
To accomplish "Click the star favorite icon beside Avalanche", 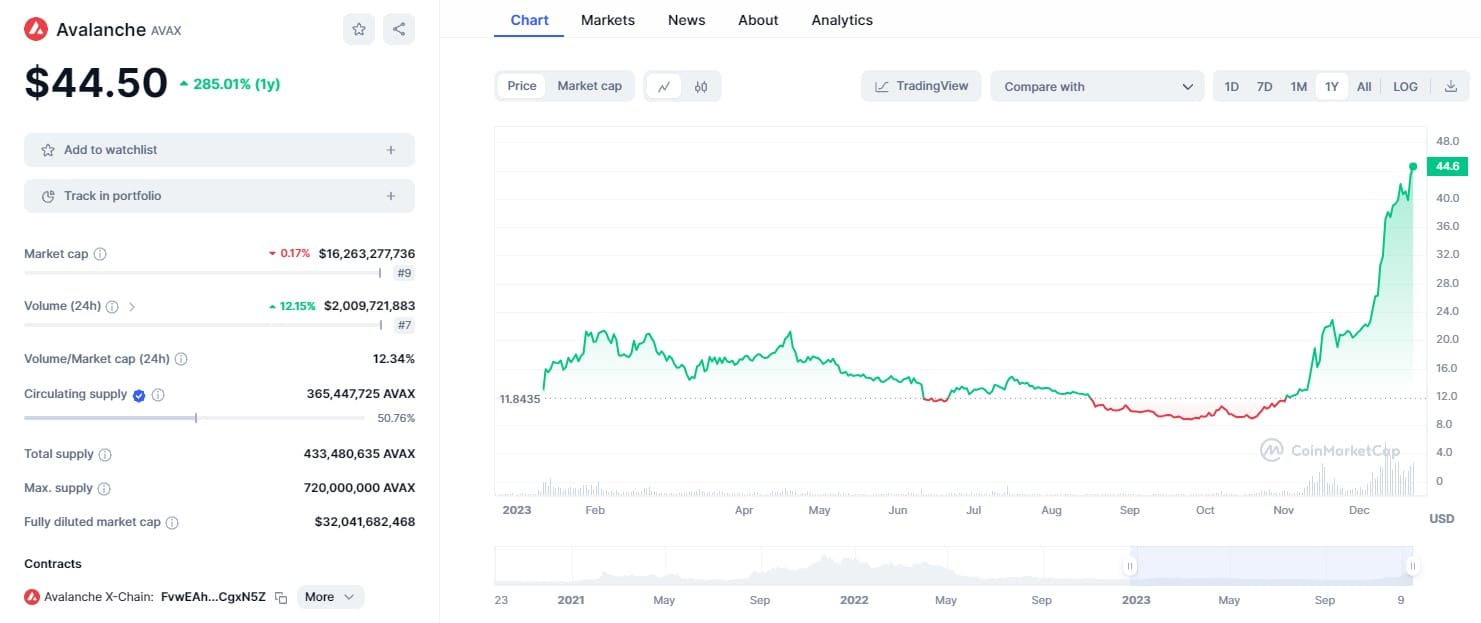I will [x=359, y=29].
